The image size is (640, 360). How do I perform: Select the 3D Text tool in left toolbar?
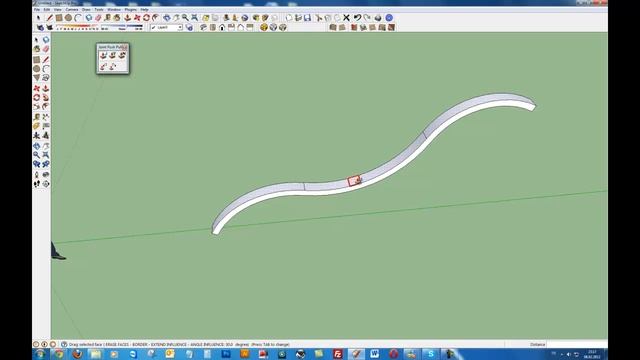click(x=46, y=135)
